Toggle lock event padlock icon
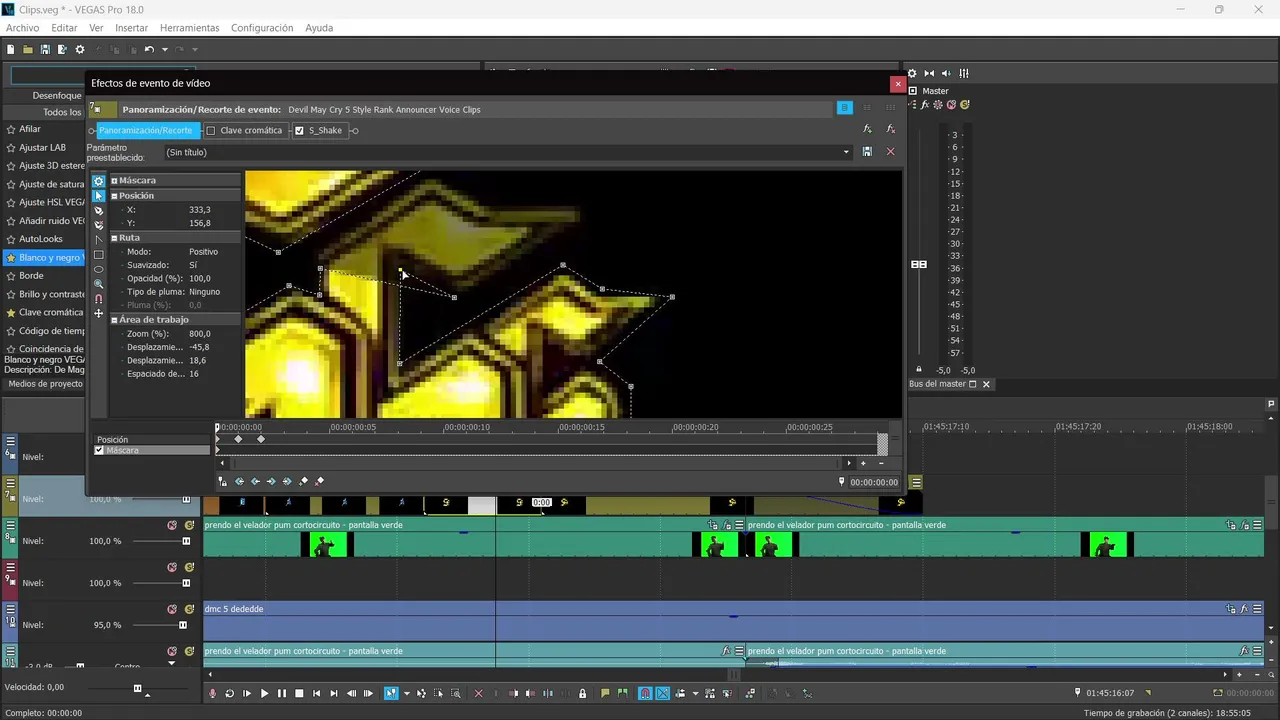Viewport: 1280px width, 720px height. (x=582, y=693)
